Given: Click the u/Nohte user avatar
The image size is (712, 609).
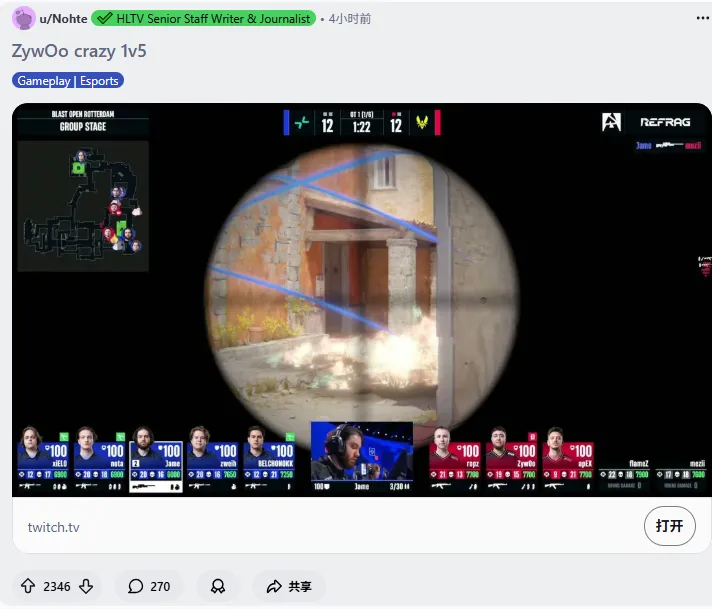Looking at the screenshot, I should point(24,18).
